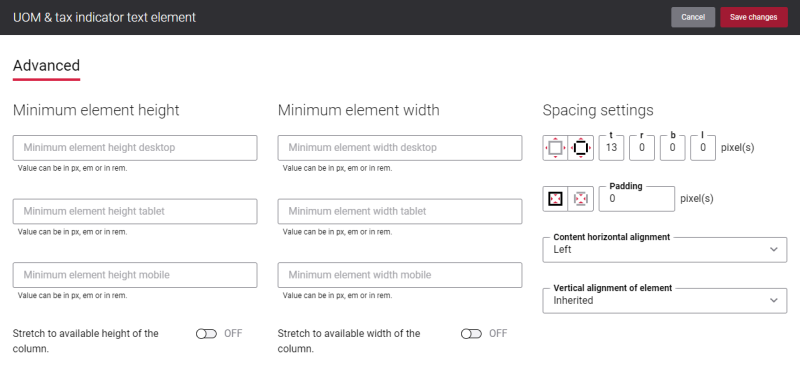The width and height of the screenshot is (800, 365).
Task: Focus the top margin field showing 13
Action: pyautogui.click(x=611, y=148)
